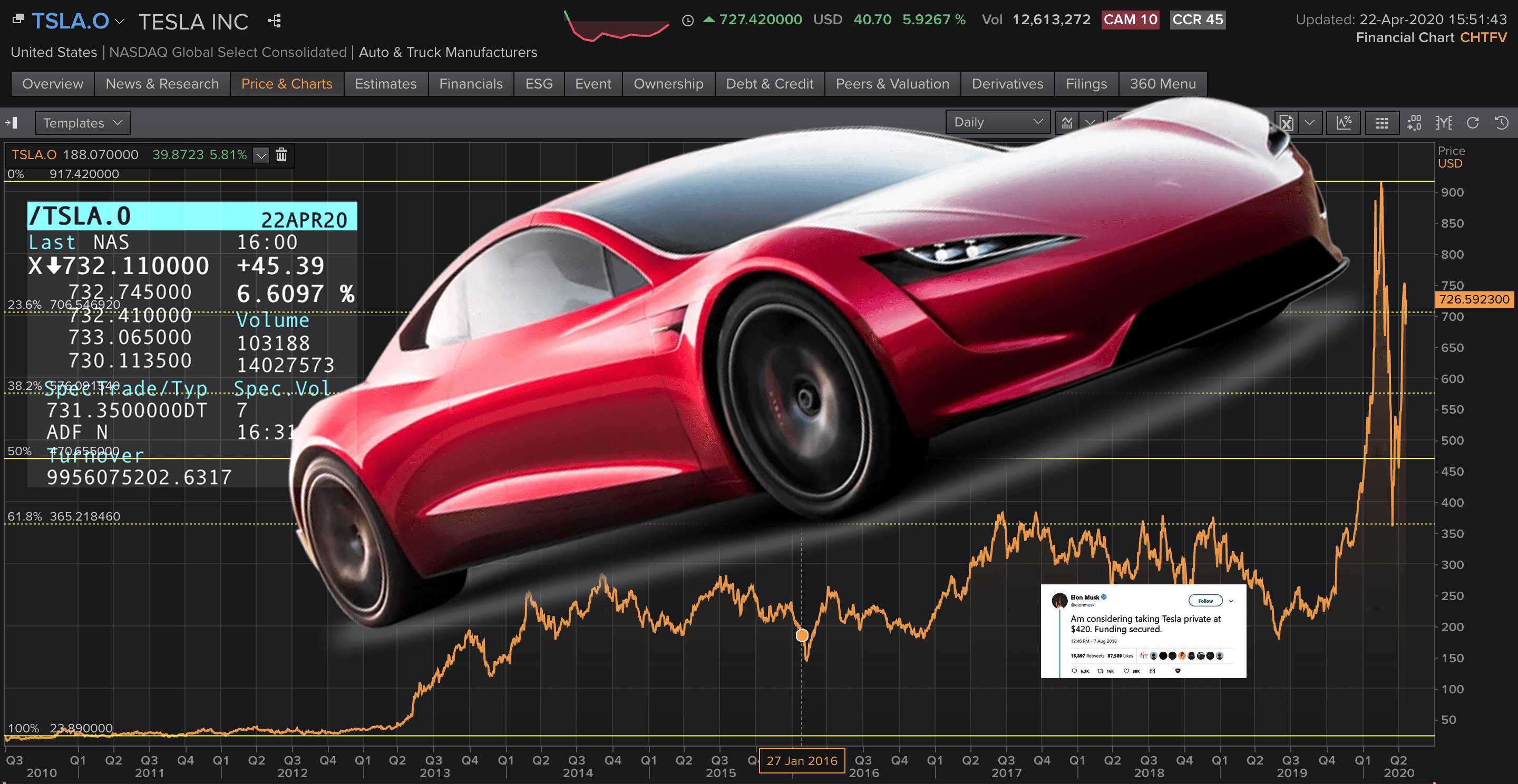Viewport: 1518px width, 784px height.
Task: Adjust decimal precision using the .00 icon
Action: tap(1415, 123)
